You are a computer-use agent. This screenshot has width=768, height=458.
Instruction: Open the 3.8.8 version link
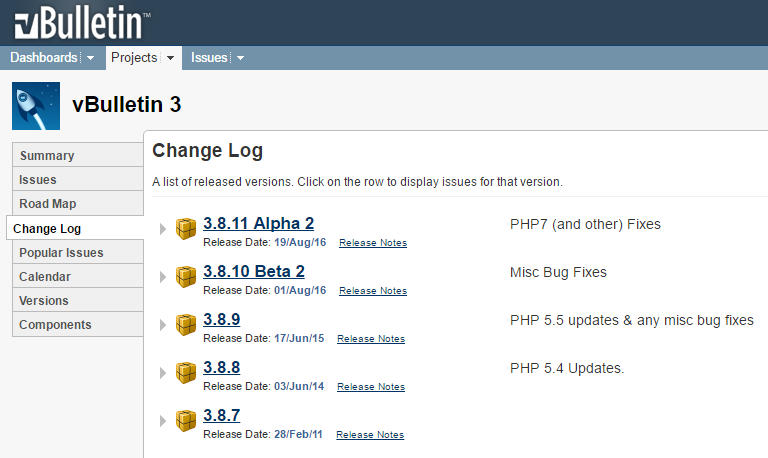pyautogui.click(x=221, y=367)
